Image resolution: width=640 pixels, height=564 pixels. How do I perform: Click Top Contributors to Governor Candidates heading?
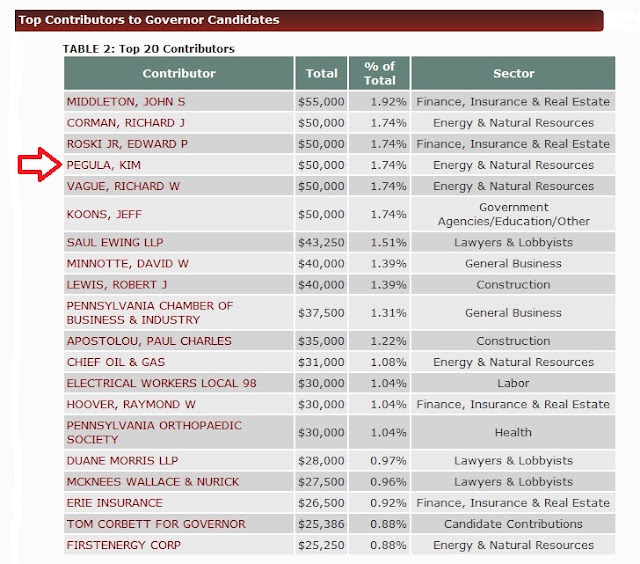click(x=149, y=20)
